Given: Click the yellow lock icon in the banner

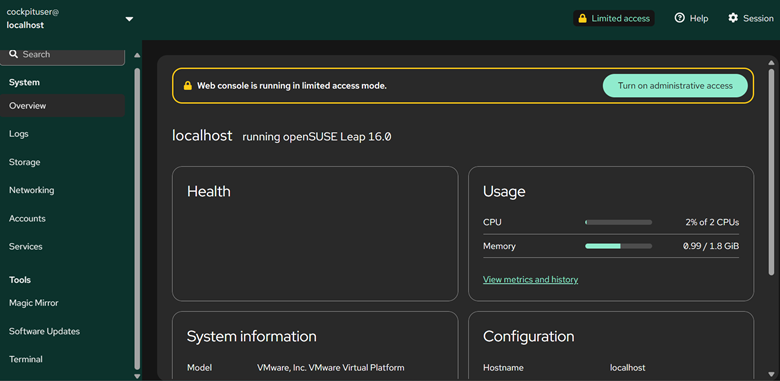Looking at the screenshot, I should click(x=188, y=86).
